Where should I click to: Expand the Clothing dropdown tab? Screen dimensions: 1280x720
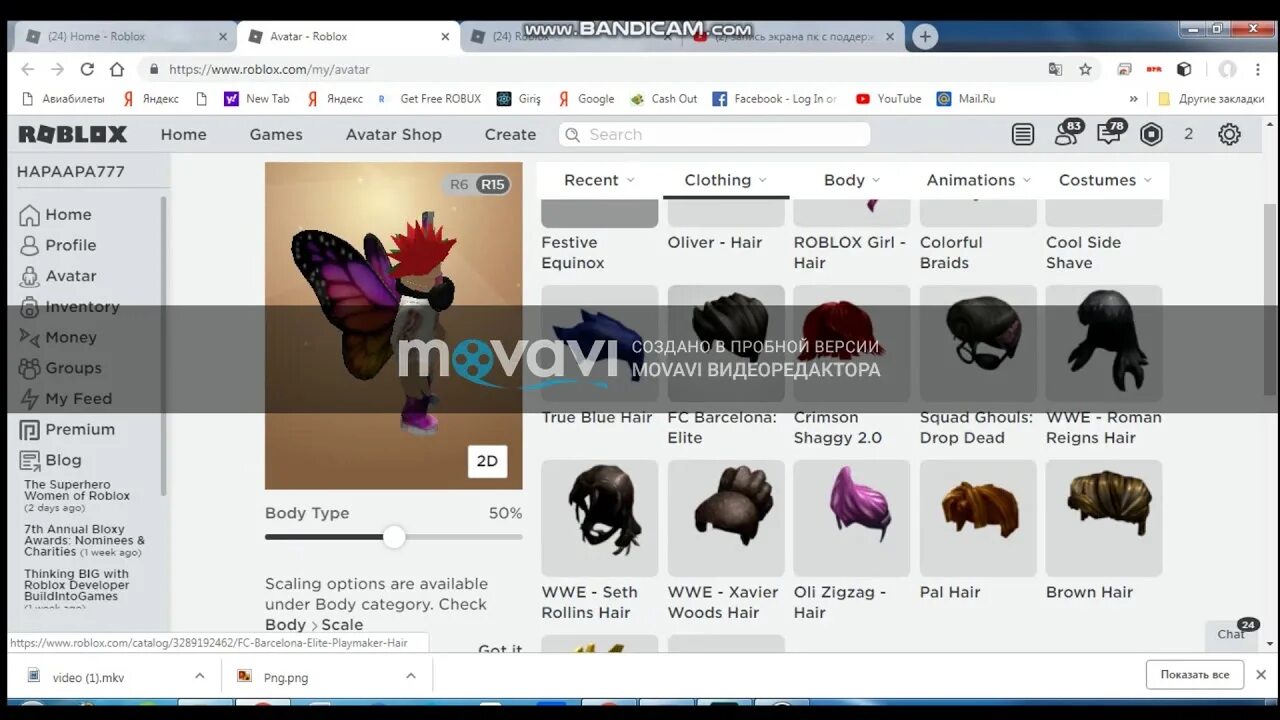(726, 180)
